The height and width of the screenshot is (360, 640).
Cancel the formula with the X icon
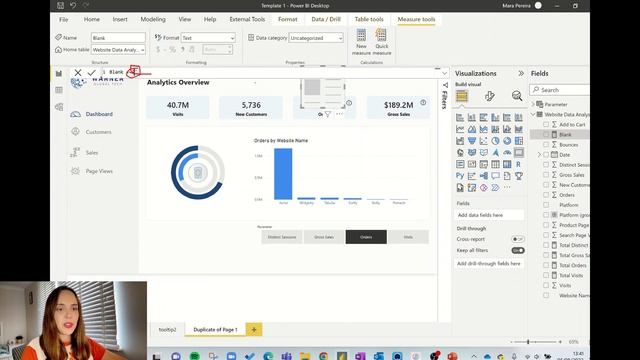pos(78,73)
